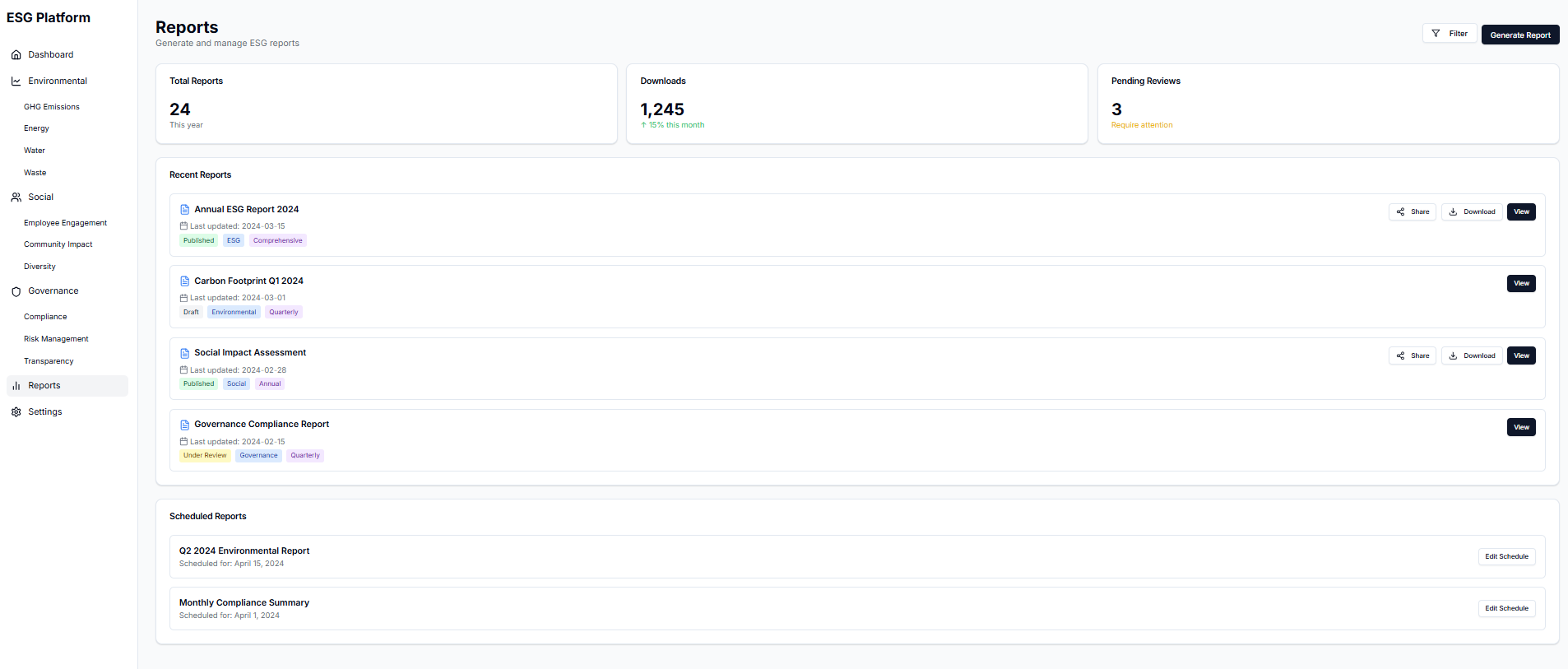
Task: Click the Under Review status tag
Action: pos(204,455)
